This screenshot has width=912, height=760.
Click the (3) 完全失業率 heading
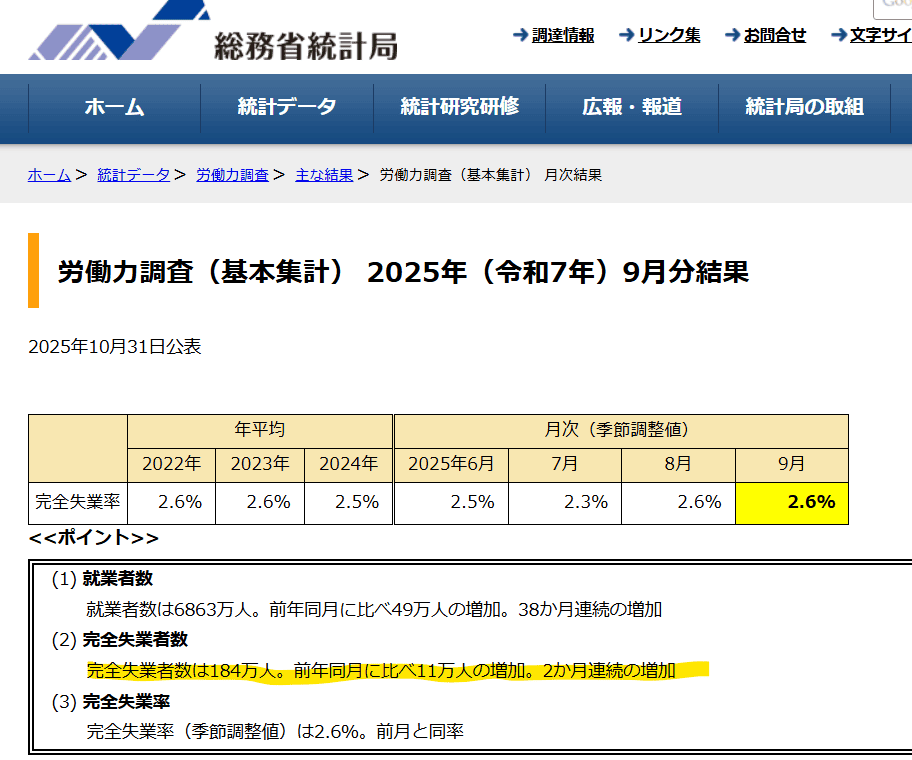(x=111, y=702)
